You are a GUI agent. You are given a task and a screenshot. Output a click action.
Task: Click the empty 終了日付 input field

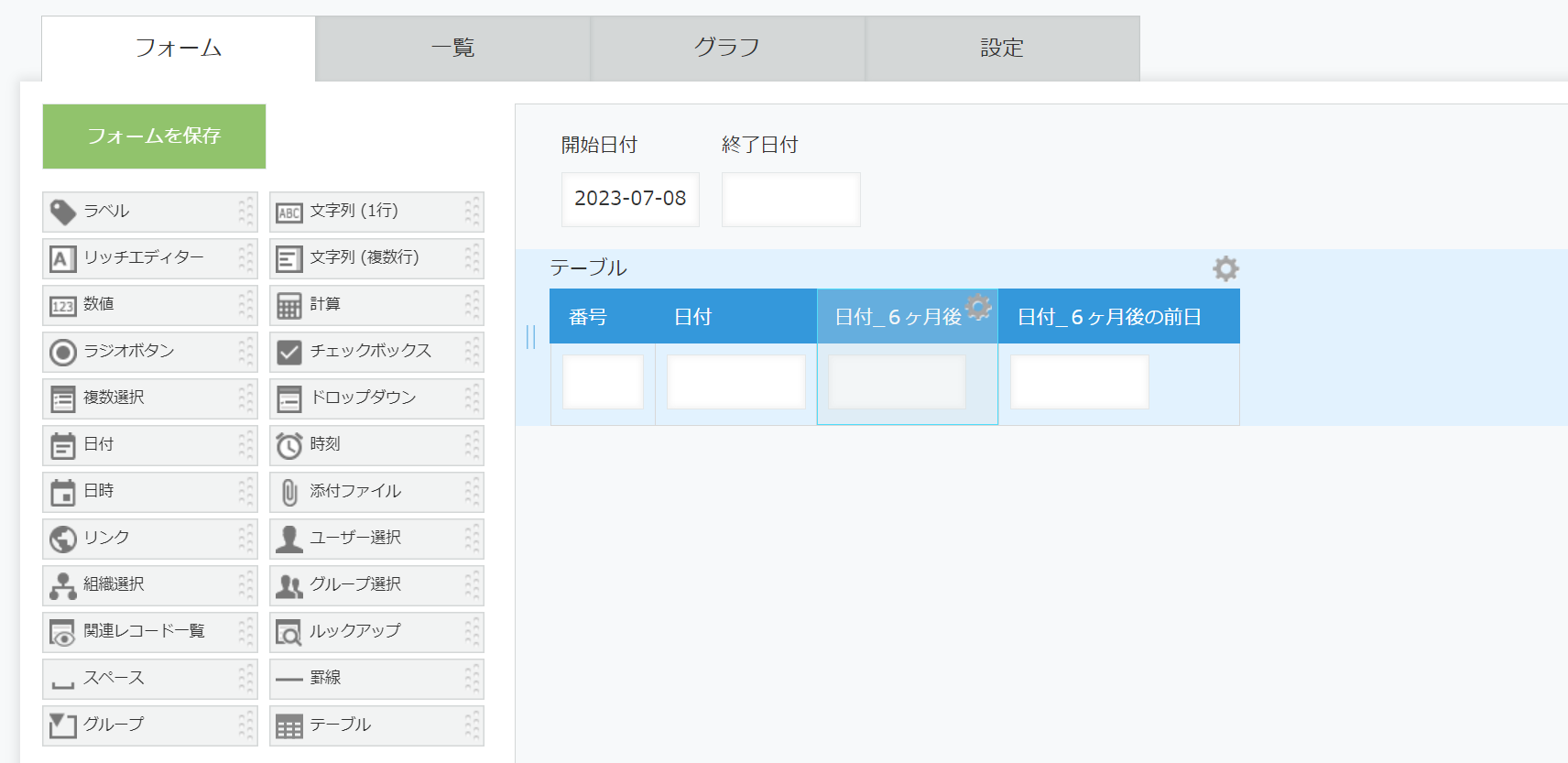(x=790, y=199)
